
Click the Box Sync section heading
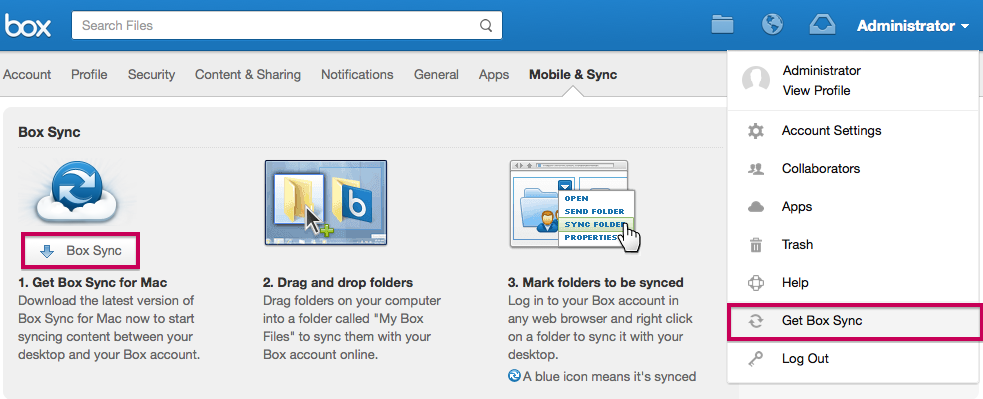(x=50, y=132)
